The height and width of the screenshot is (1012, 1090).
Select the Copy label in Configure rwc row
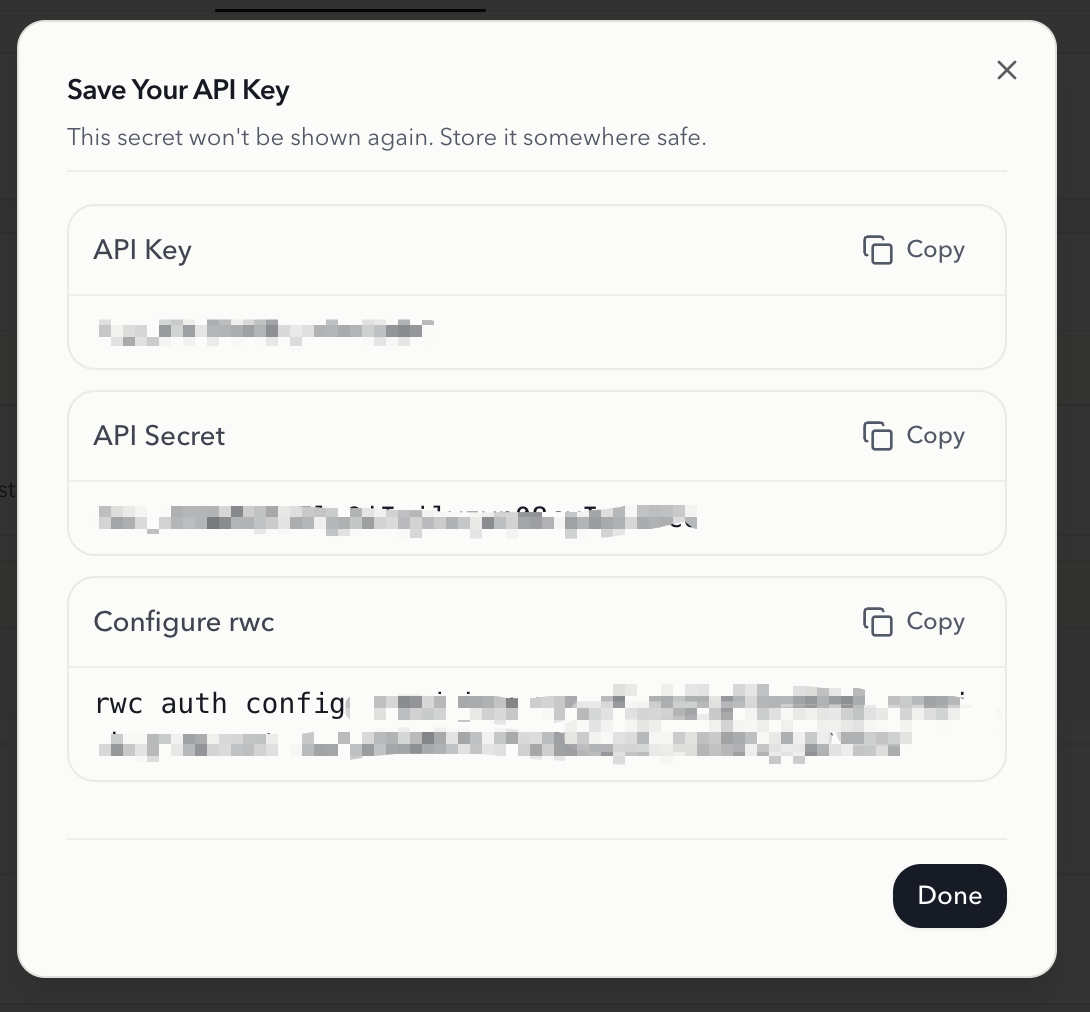coord(935,621)
